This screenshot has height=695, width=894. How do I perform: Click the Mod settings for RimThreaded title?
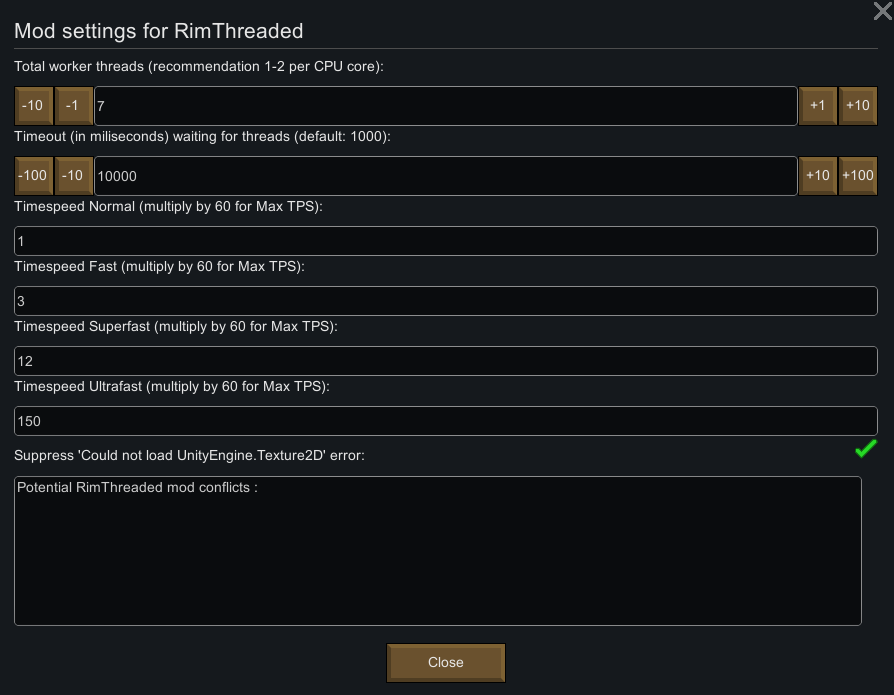[x=158, y=31]
